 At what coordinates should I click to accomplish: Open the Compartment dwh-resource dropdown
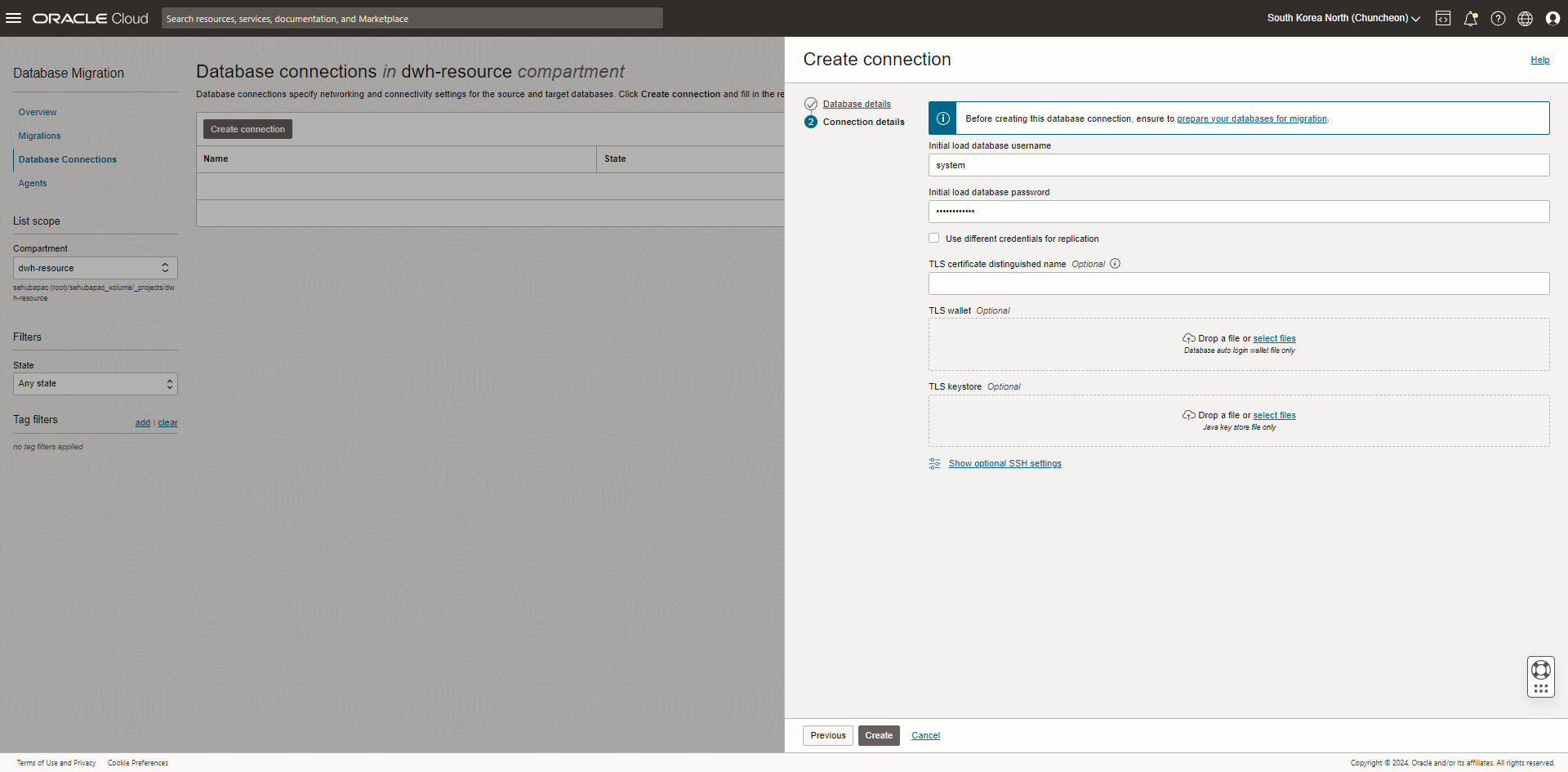(95, 268)
